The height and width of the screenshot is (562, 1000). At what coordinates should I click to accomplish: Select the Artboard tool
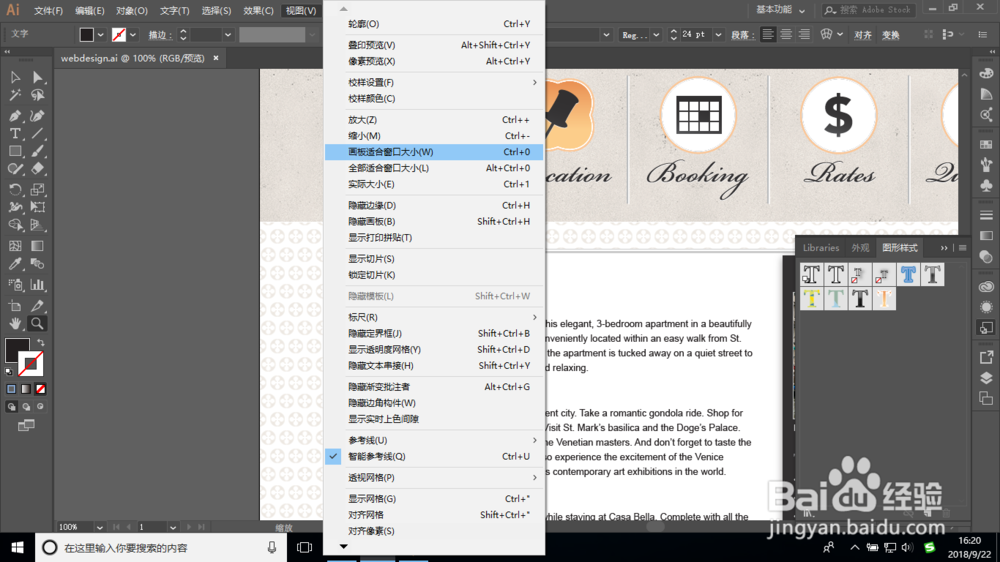click(x=15, y=306)
